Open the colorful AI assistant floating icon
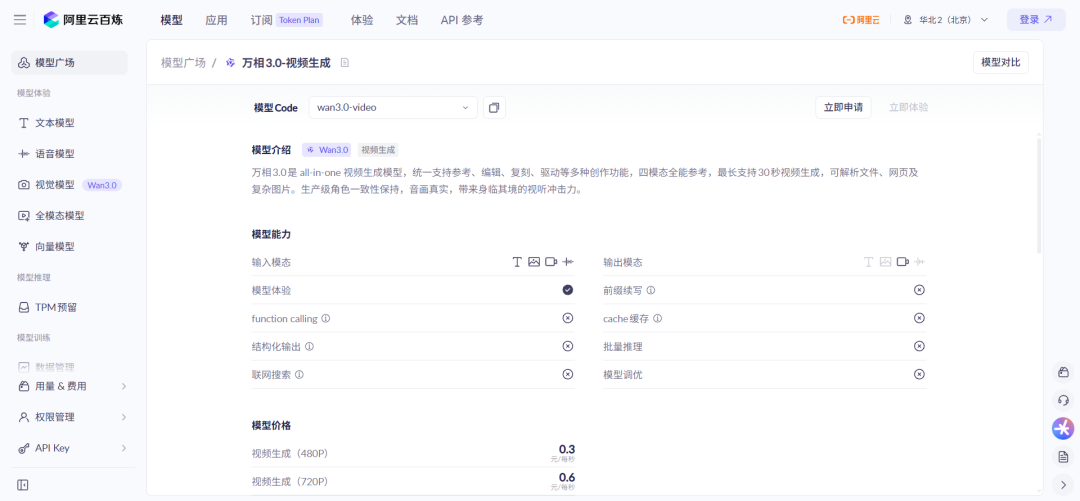Screen dimensions: 1080x501 1063,429
